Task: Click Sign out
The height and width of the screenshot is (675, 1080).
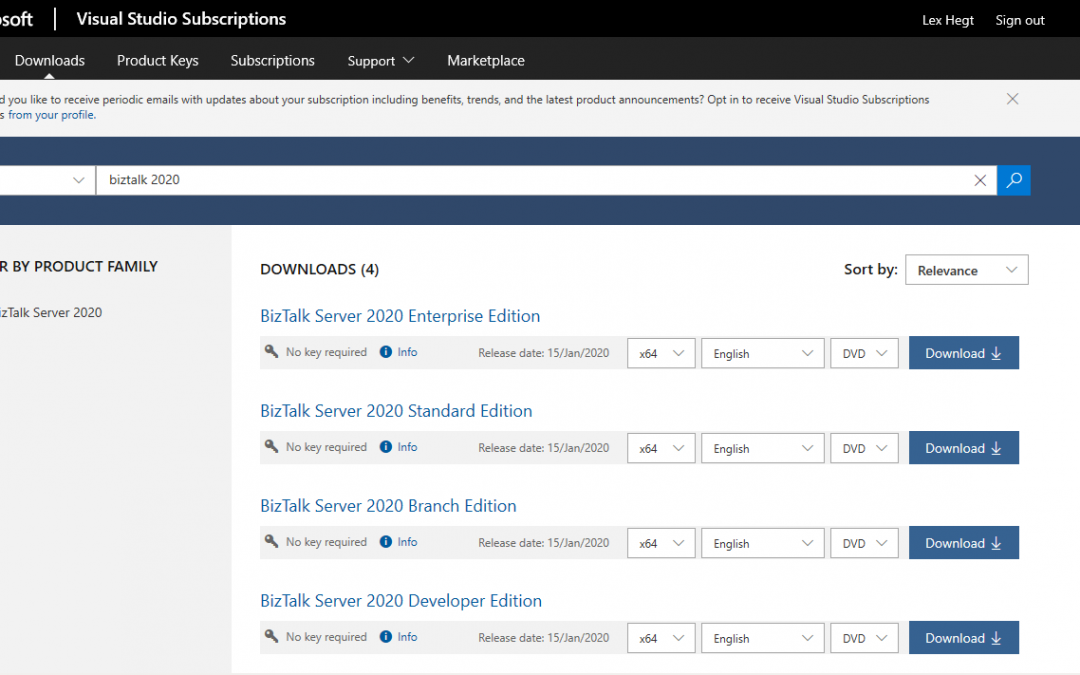Action: point(1019,20)
